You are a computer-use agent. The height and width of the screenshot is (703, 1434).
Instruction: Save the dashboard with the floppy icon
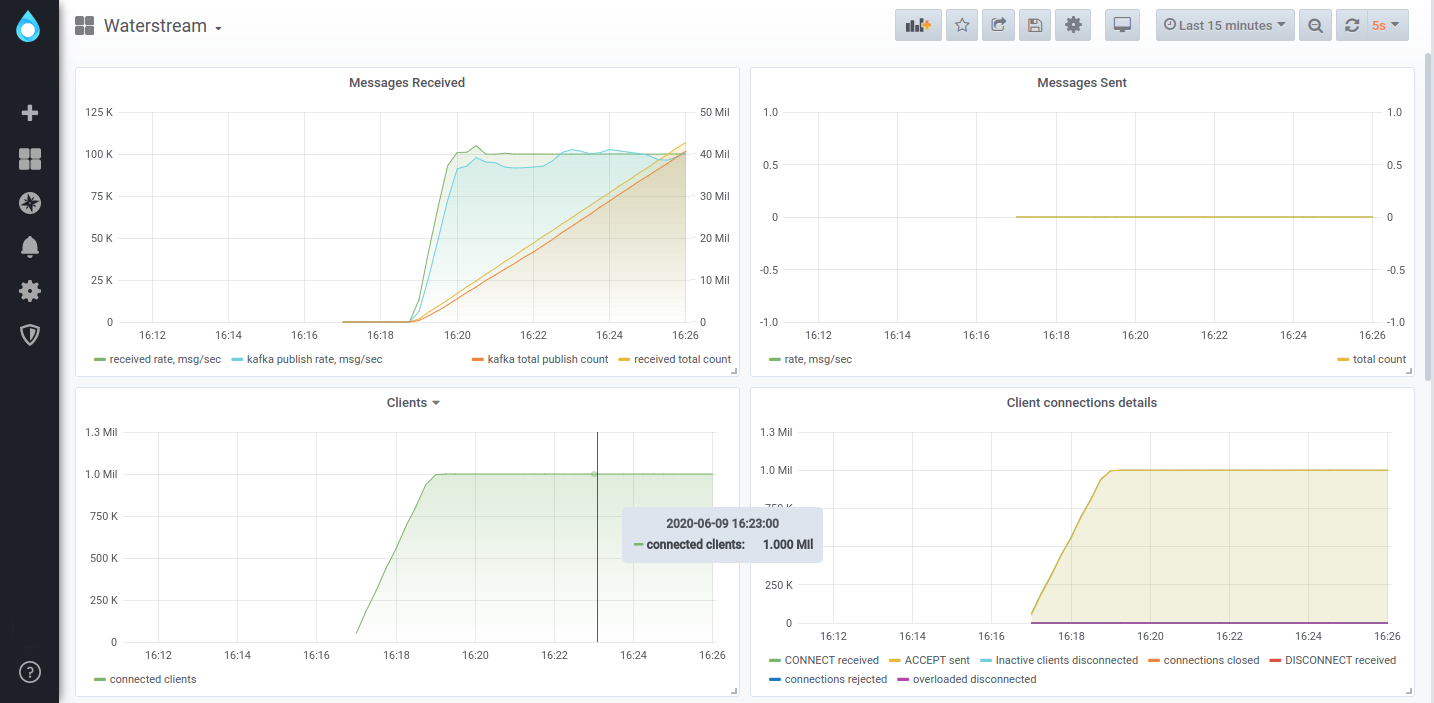pyautogui.click(x=1035, y=25)
